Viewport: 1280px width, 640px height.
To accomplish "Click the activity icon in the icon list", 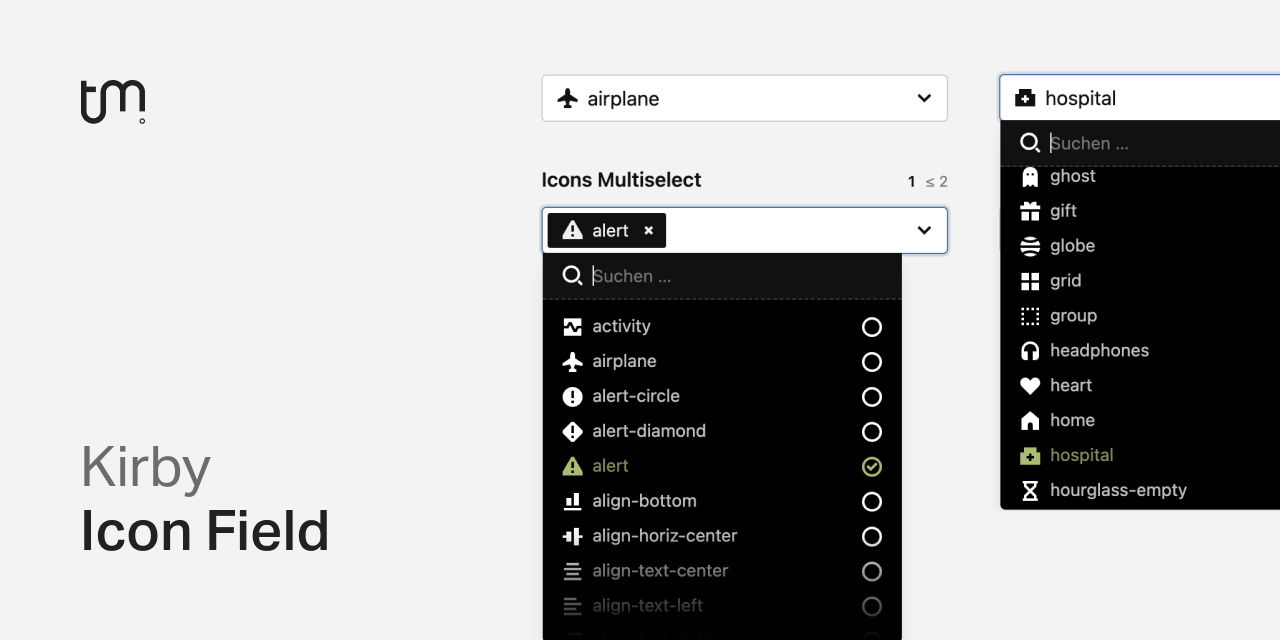I will pos(620,326).
